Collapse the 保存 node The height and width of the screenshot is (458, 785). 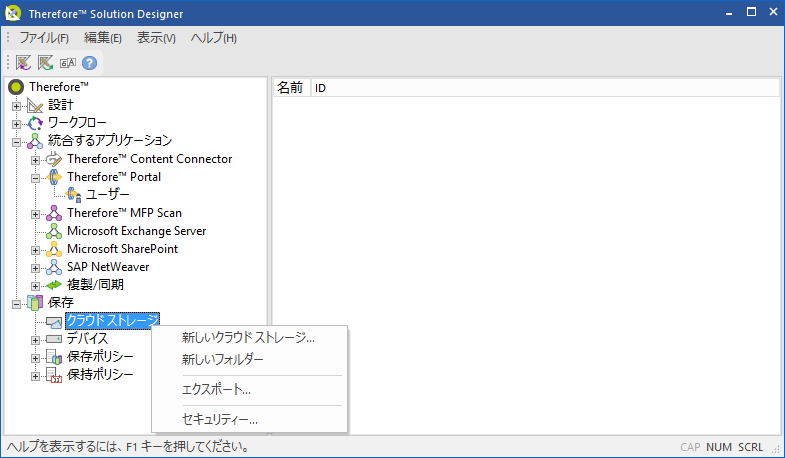[x=17, y=304]
